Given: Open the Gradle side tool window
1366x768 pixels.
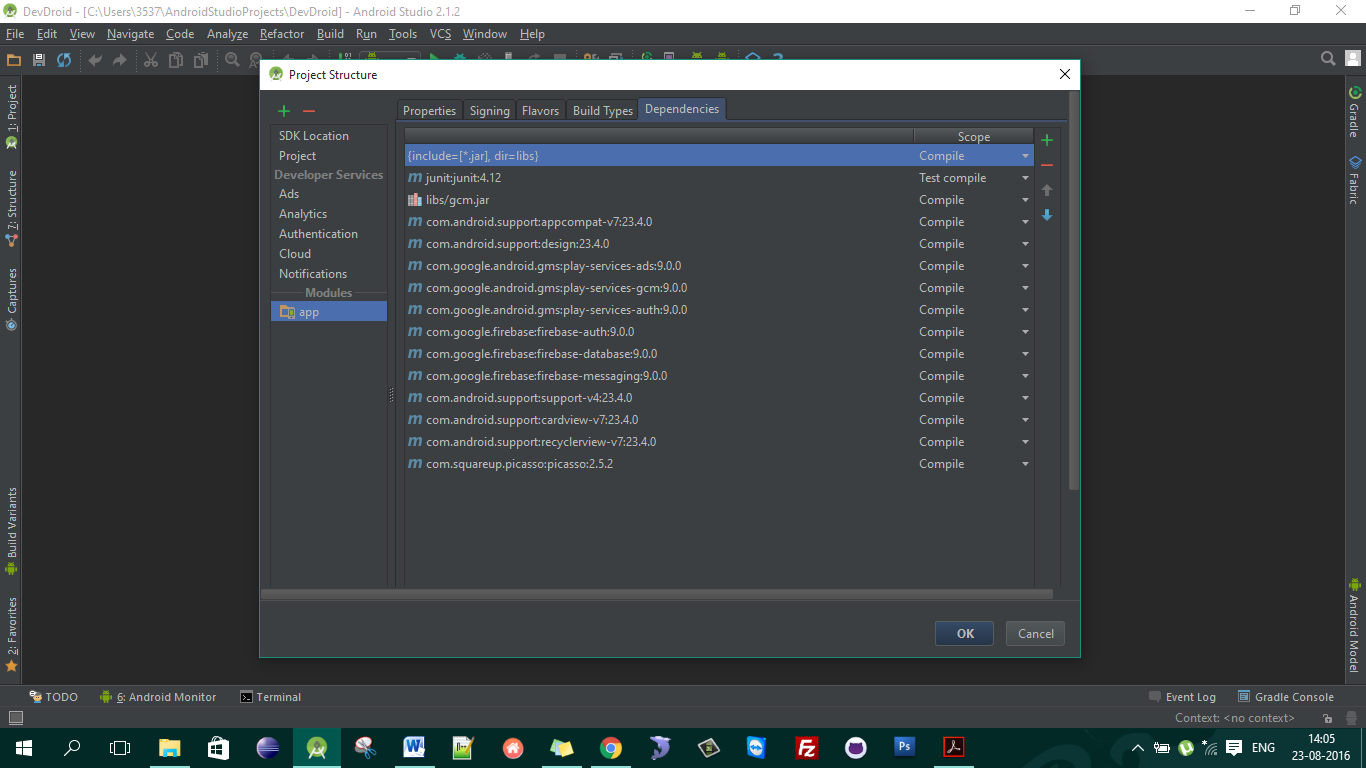Looking at the screenshot, I should (x=1355, y=113).
